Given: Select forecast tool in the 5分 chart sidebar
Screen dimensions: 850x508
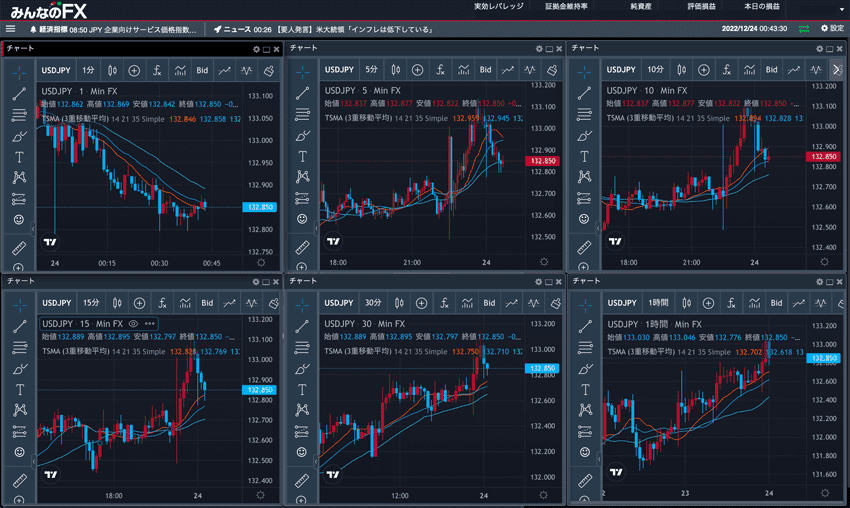Looking at the screenshot, I should (302, 198).
